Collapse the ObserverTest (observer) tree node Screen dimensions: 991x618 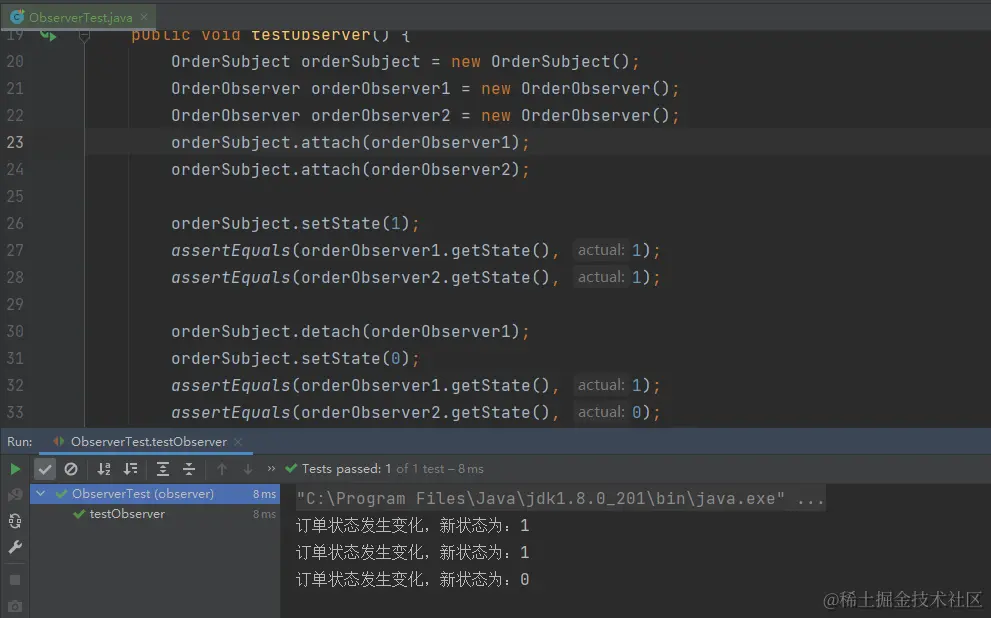click(x=40, y=494)
